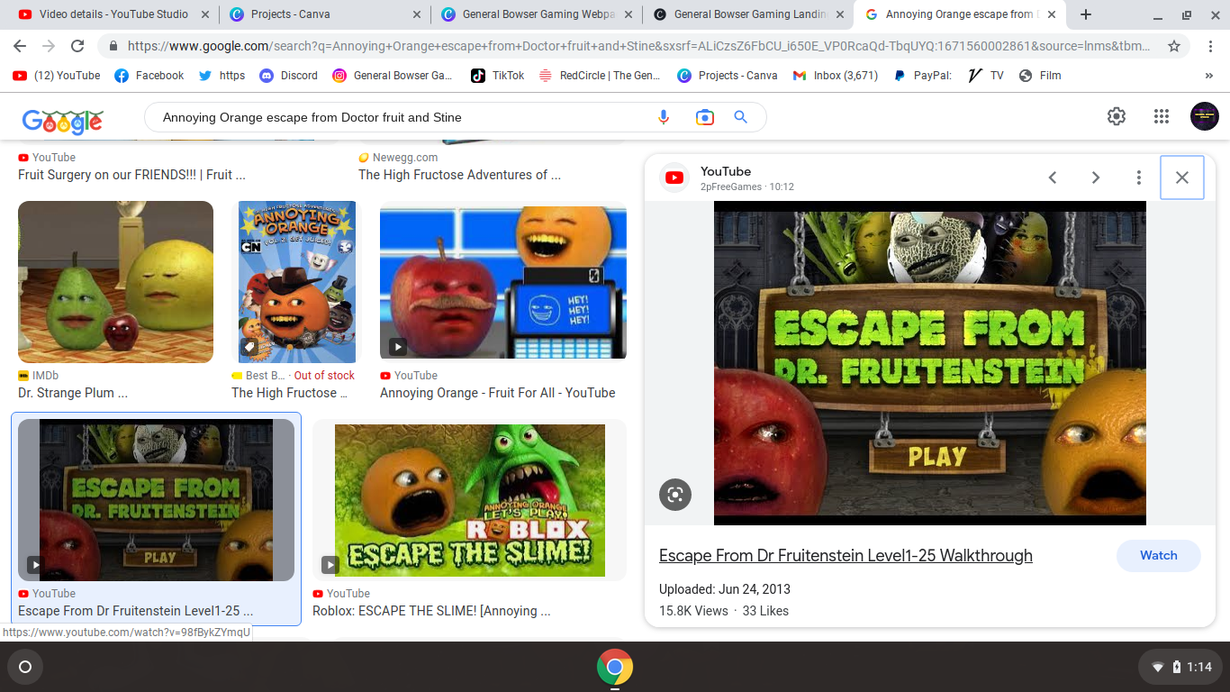Open the Discord bookmark
Viewport: 1230px width, 692px height.
click(289, 76)
